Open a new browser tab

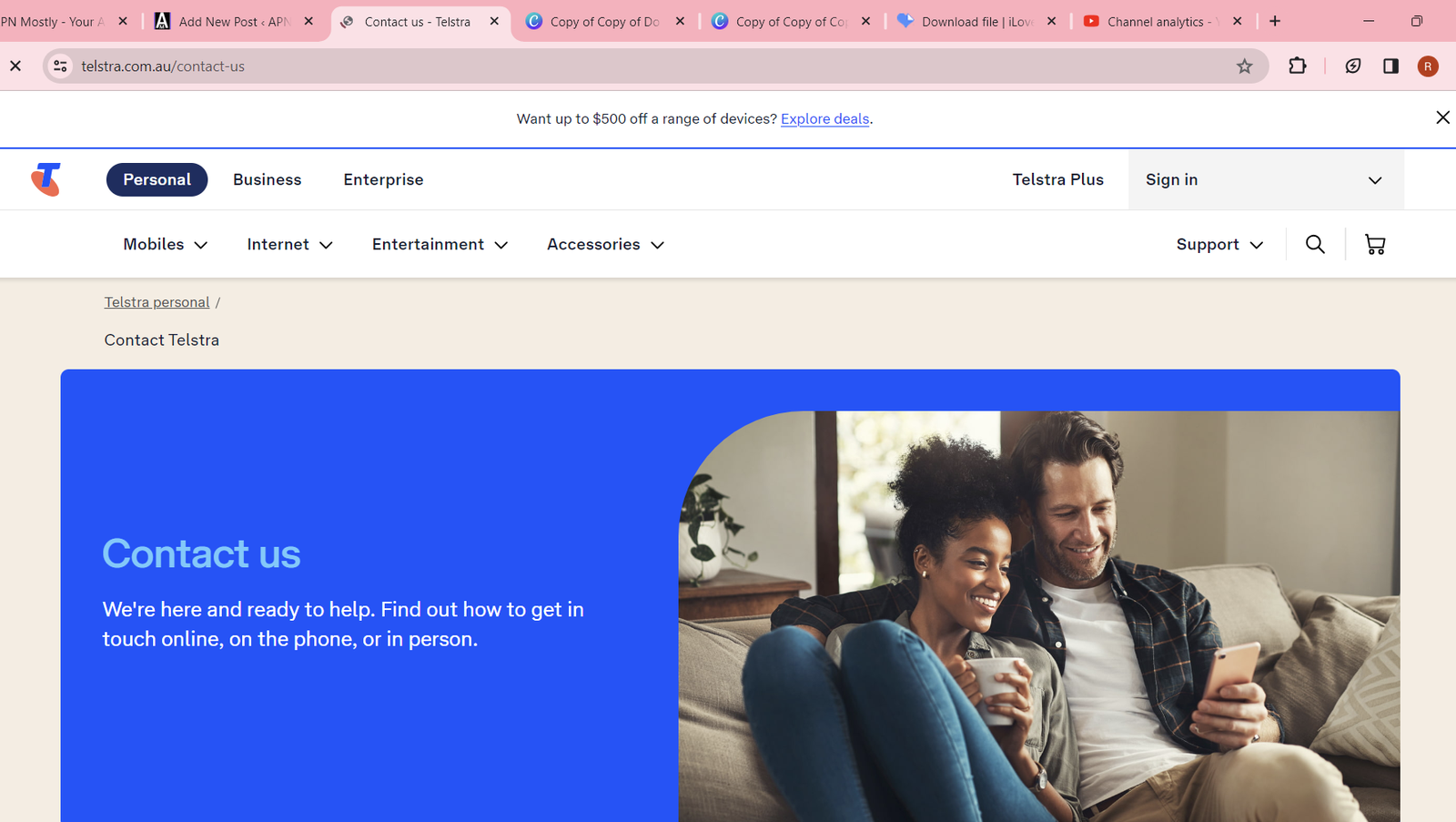(x=1275, y=20)
